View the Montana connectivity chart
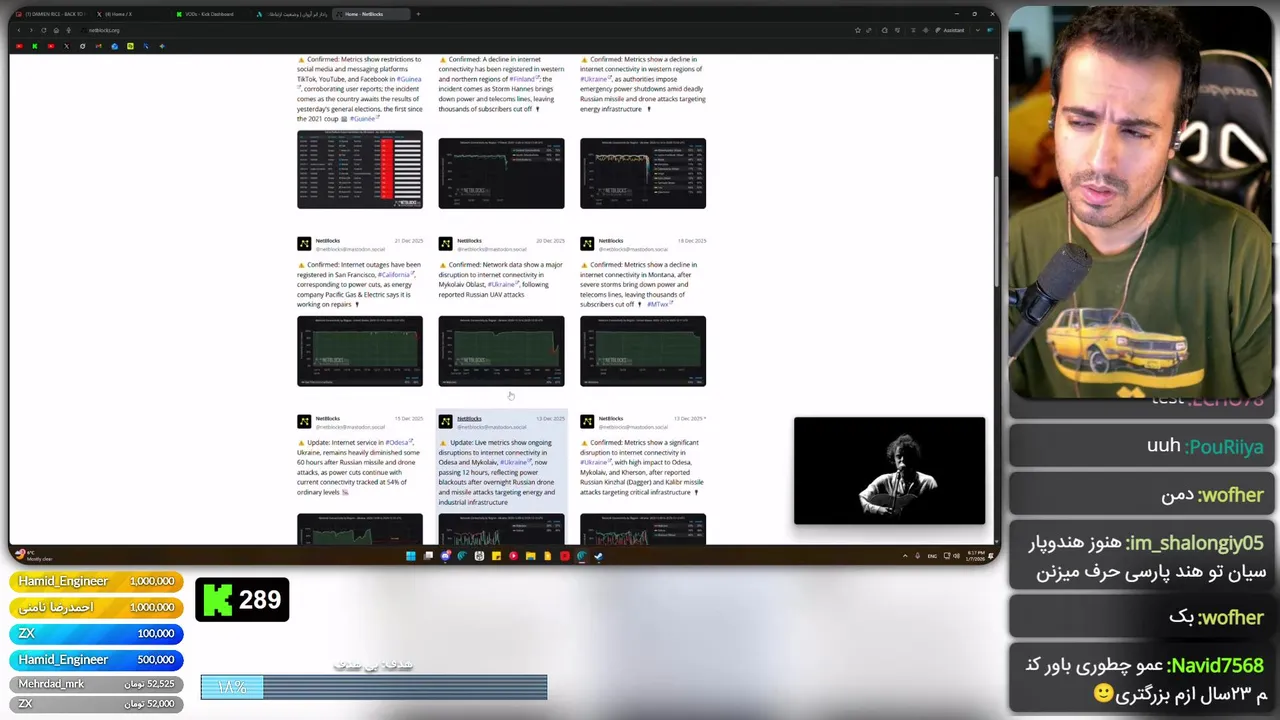Screen dimensions: 1280x720 click(x=643, y=351)
